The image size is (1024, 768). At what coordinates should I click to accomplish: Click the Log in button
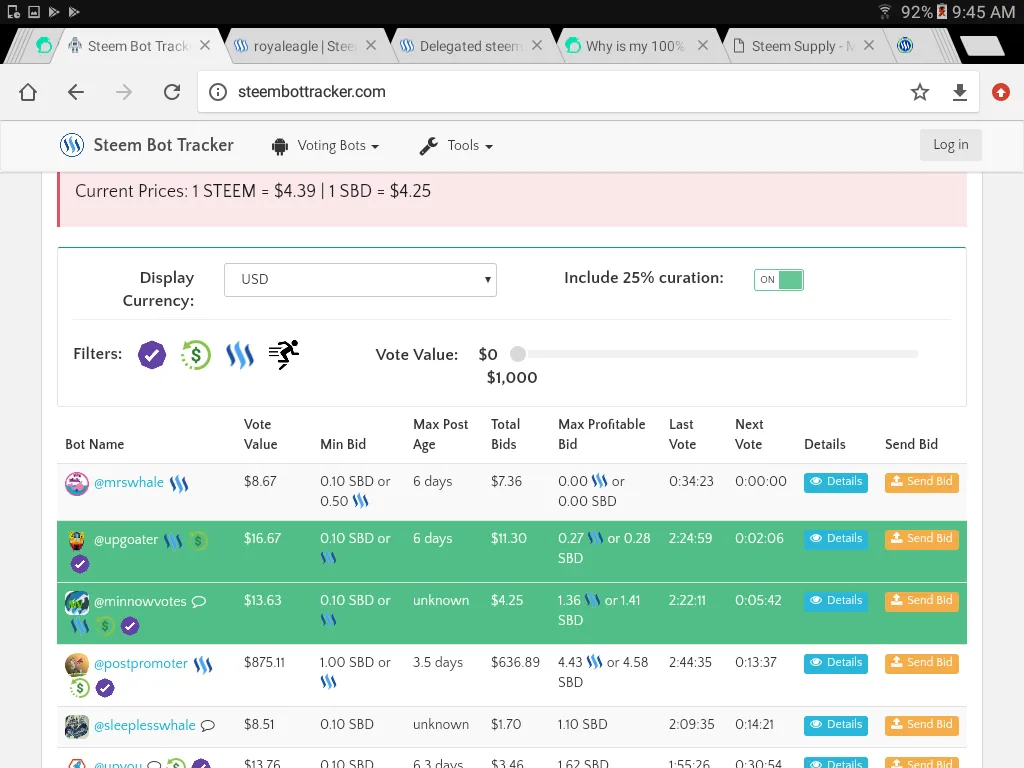950,145
